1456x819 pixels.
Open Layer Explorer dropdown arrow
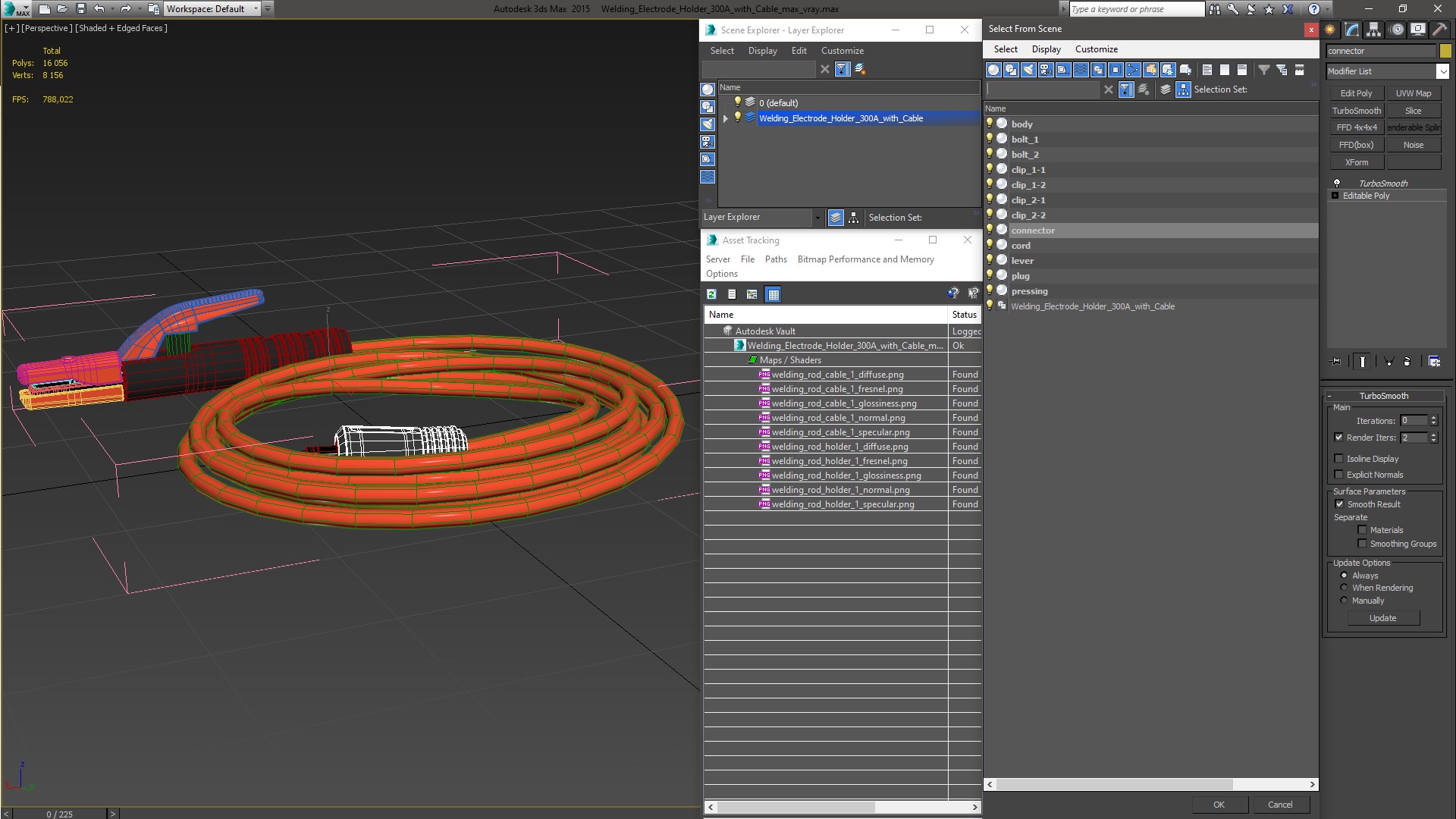[x=817, y=218]
